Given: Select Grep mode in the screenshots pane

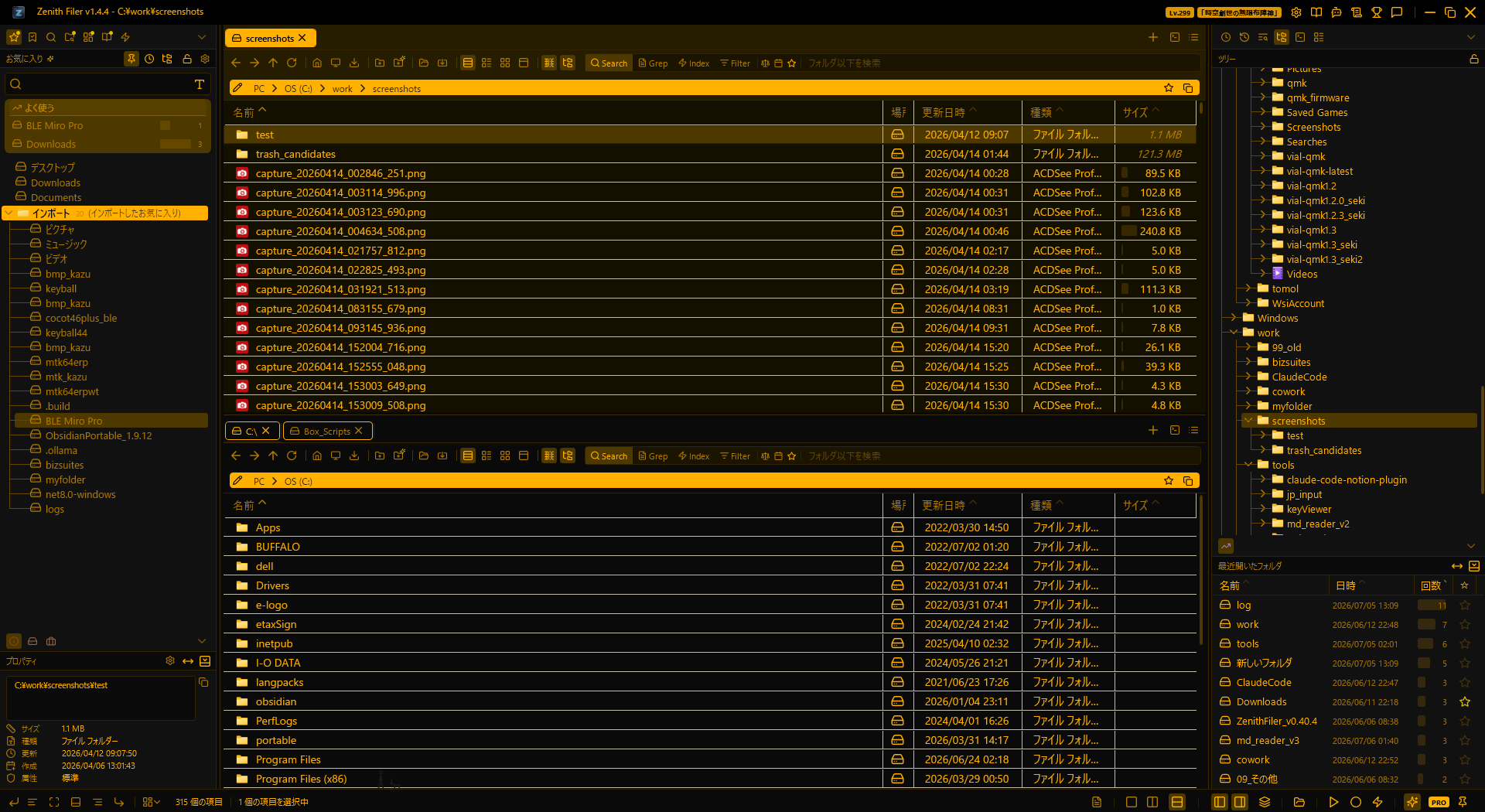Looking at the screenshot, I should 653,63.
